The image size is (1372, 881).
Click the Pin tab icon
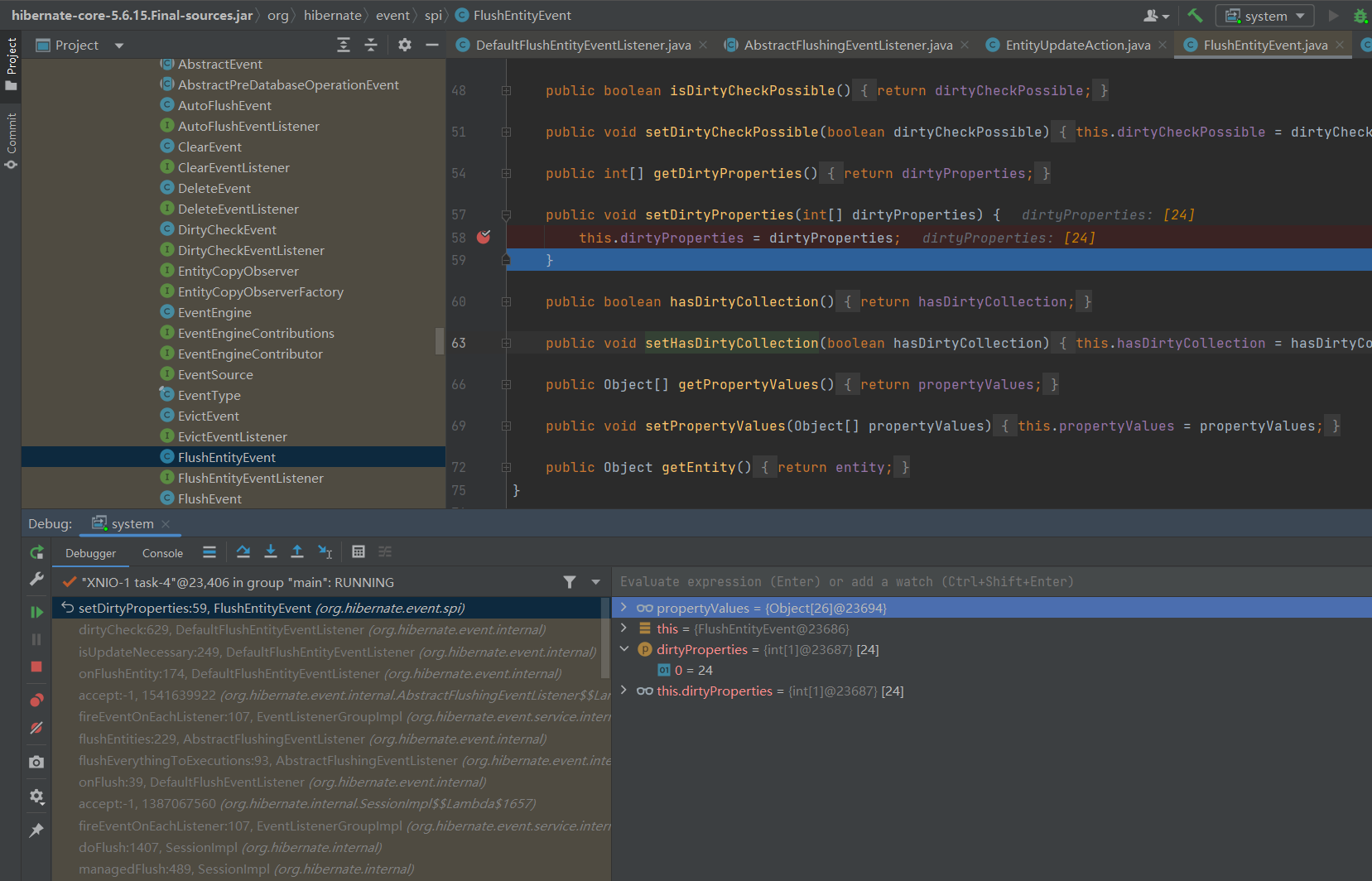(36, 830)
